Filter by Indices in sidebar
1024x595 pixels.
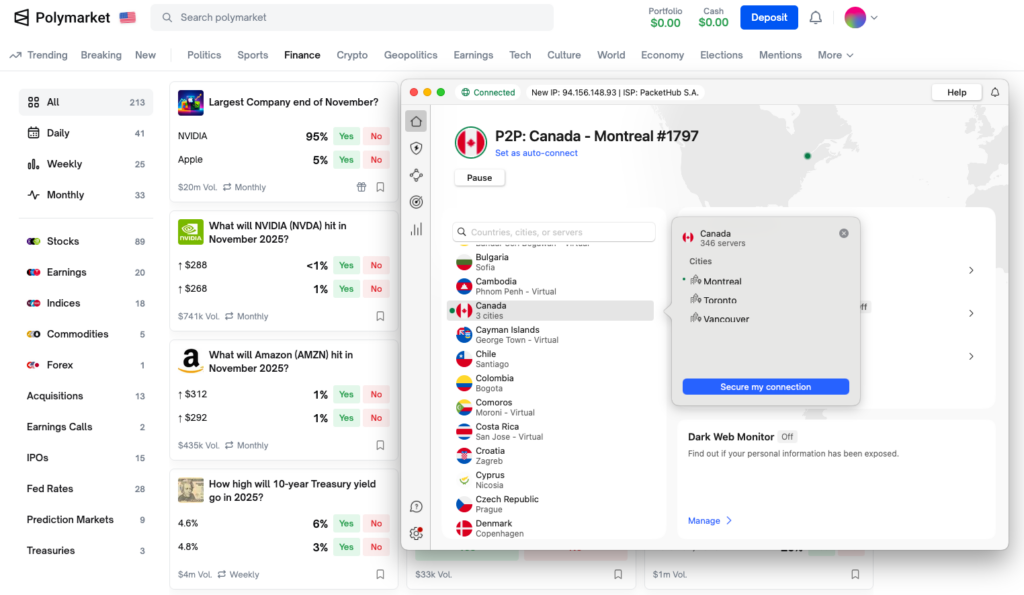[x=86, y=303]
